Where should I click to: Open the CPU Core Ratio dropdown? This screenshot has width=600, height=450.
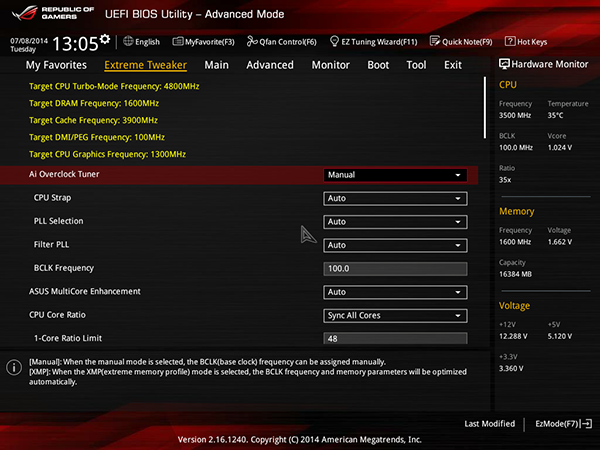[395, 315]
